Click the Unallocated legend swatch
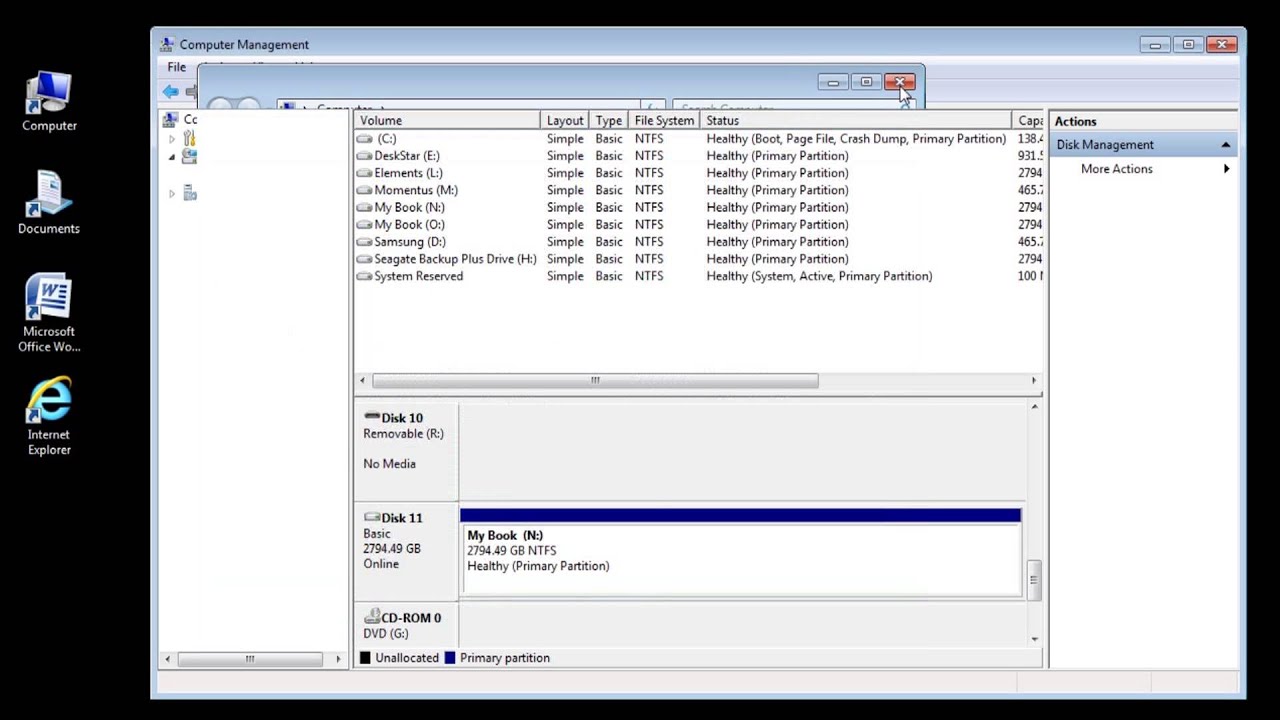The image size is (1280, 720). tap(365, 658)
